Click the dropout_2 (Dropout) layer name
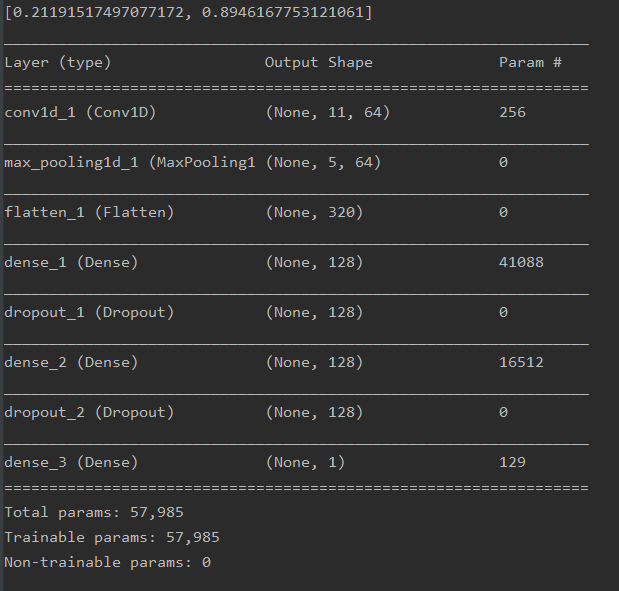619x591 pixels. 89,412
